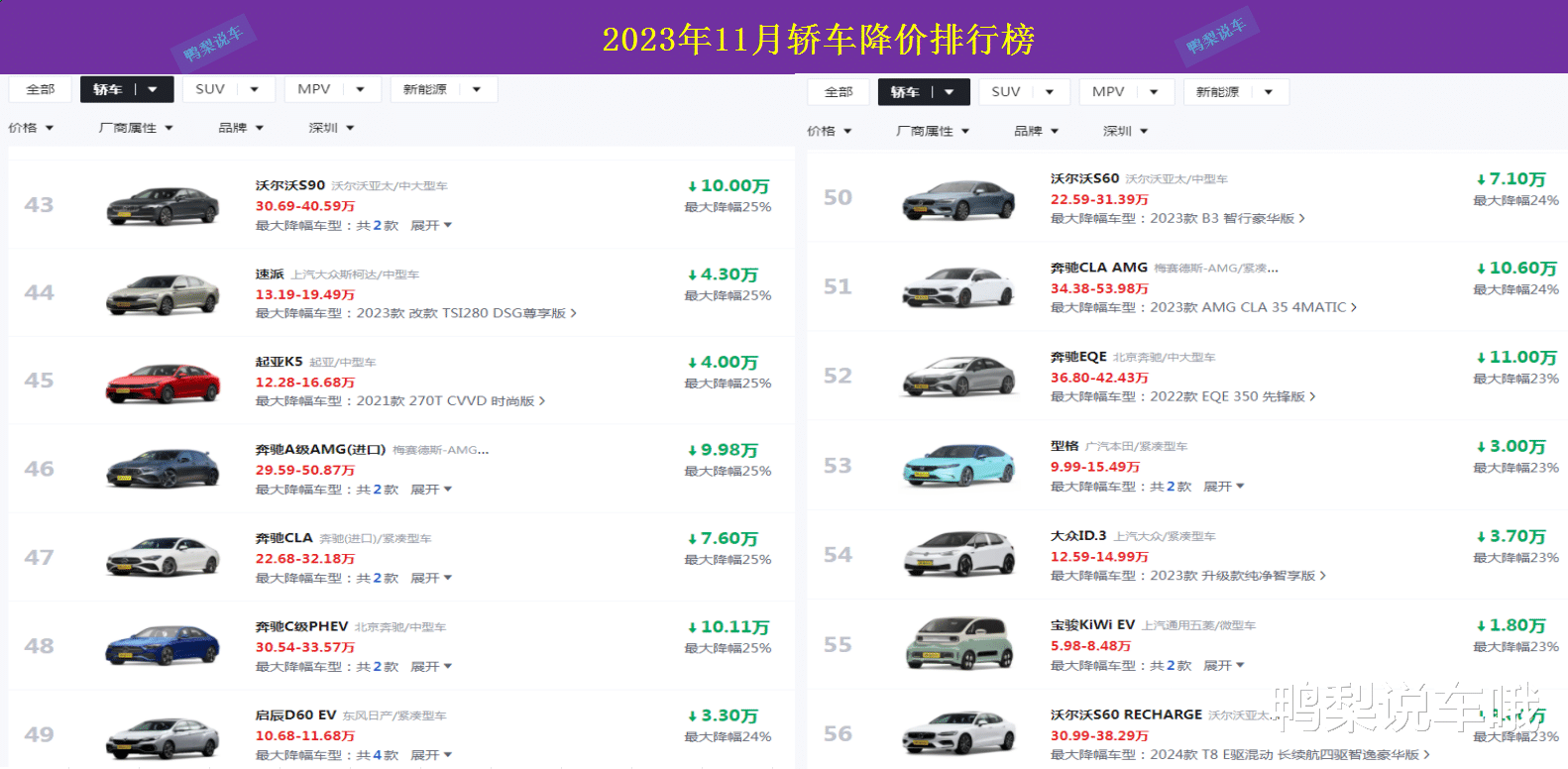Click the blue Mercedes C-Class PHEV image
The height and width of the screenshot is (769, 1568).
(x=163, y=646)
